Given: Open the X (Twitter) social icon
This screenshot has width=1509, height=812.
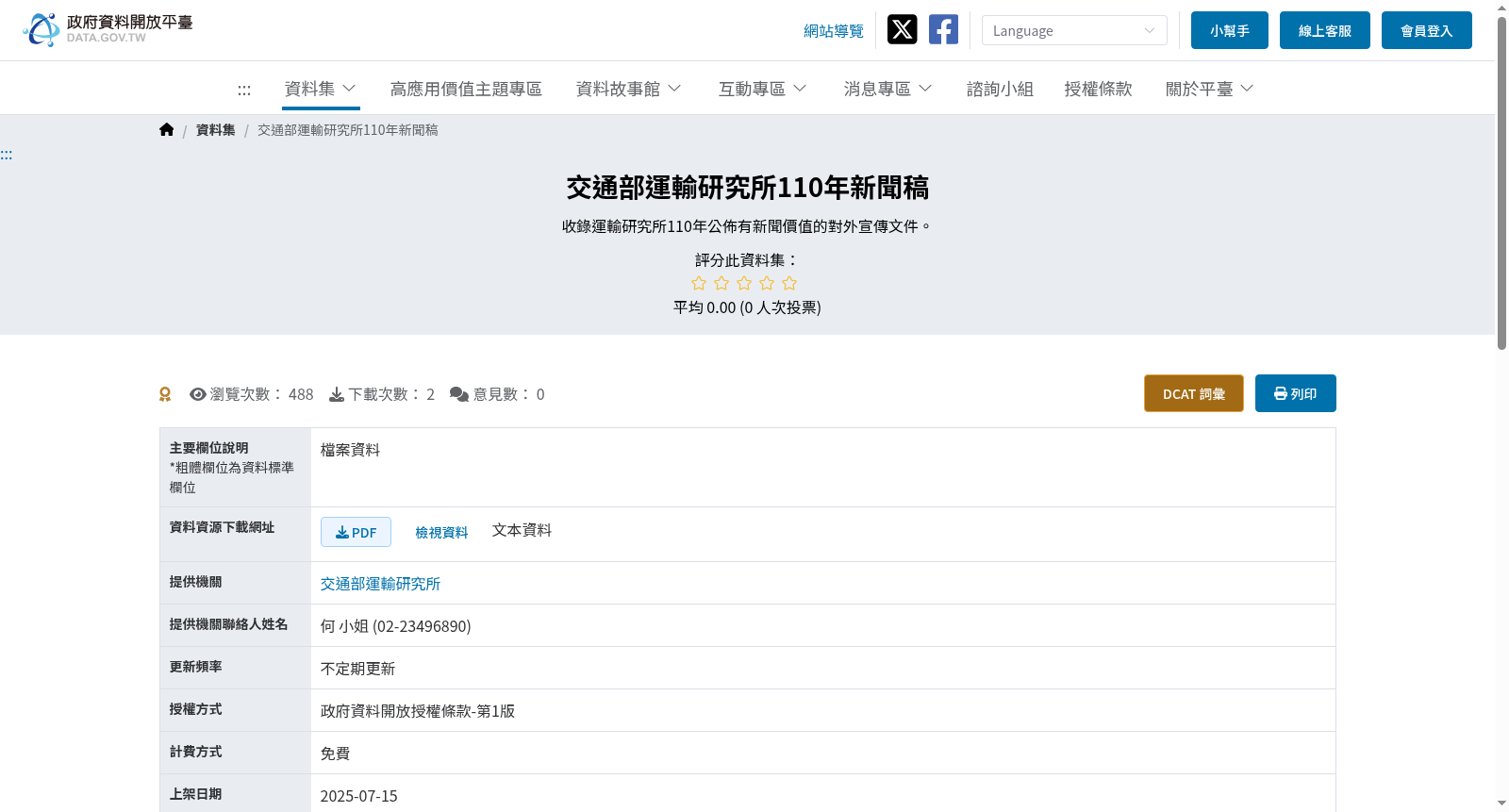Looking at the screenshot, I should click(x=903, y=29).
